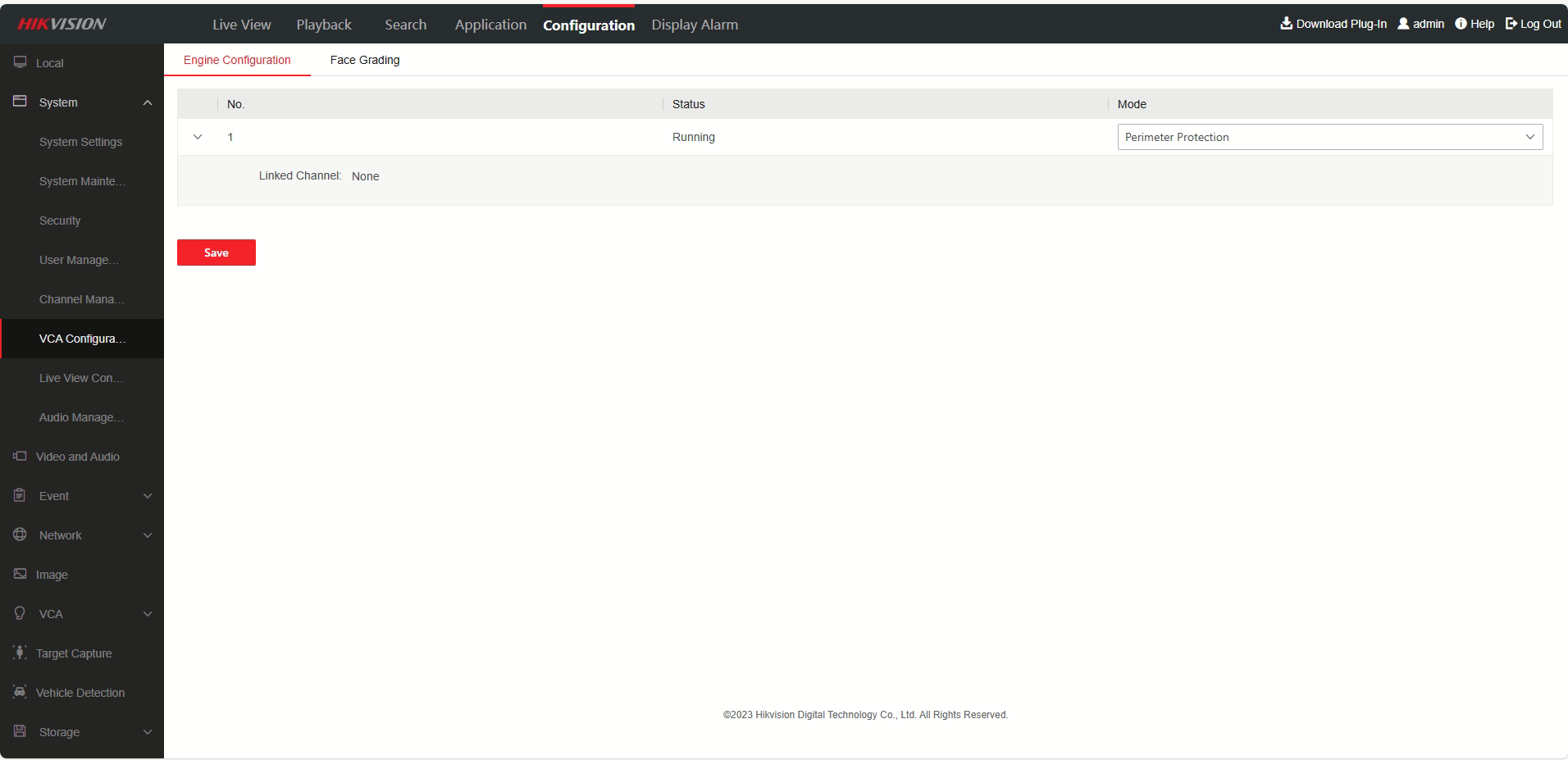Open the Live View top menu
Image resolution: width=1568 pixels, height=760 pixels.
coord(241,25)
